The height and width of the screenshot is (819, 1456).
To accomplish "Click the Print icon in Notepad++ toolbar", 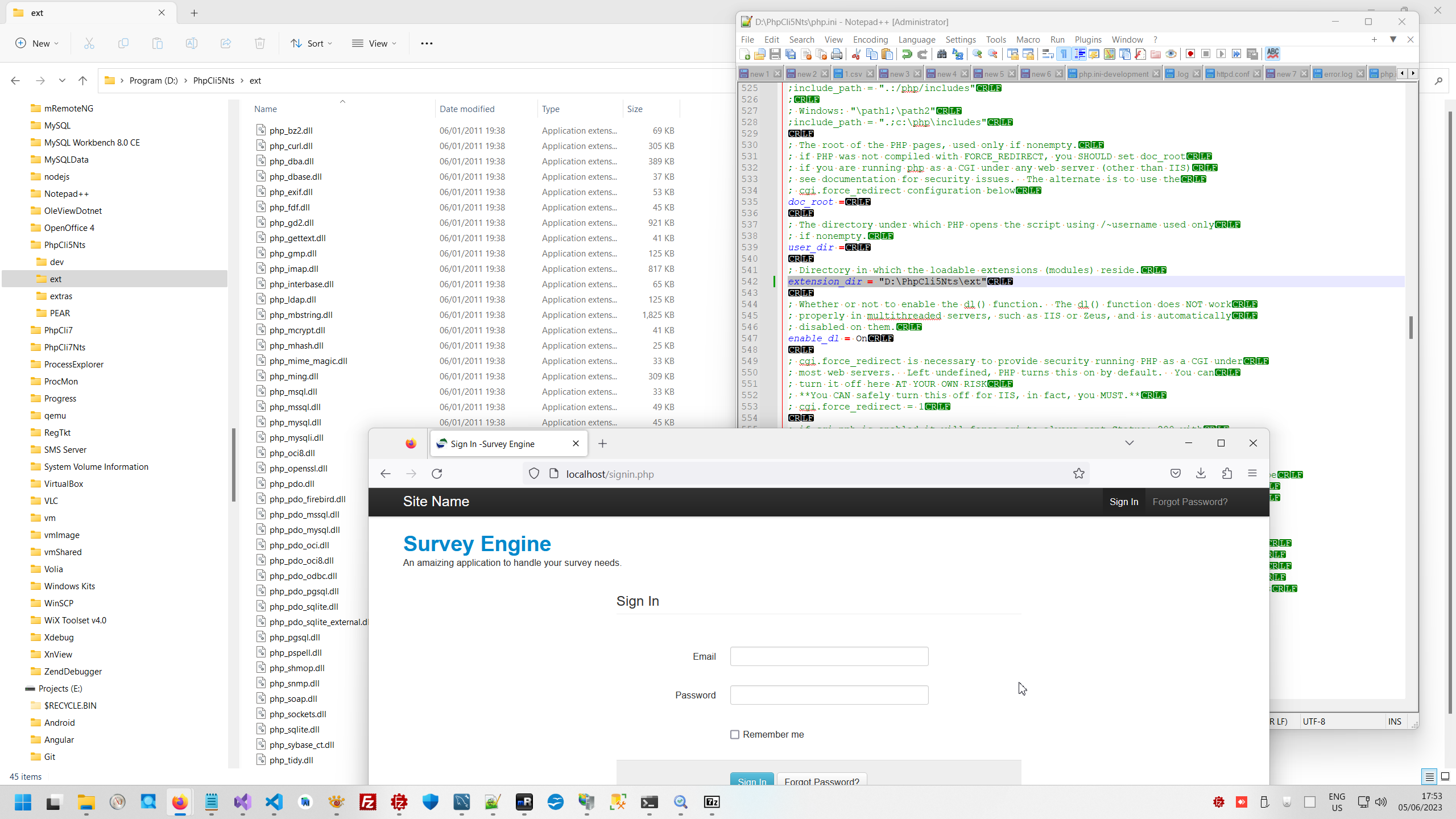I will (x=837, y=54).
